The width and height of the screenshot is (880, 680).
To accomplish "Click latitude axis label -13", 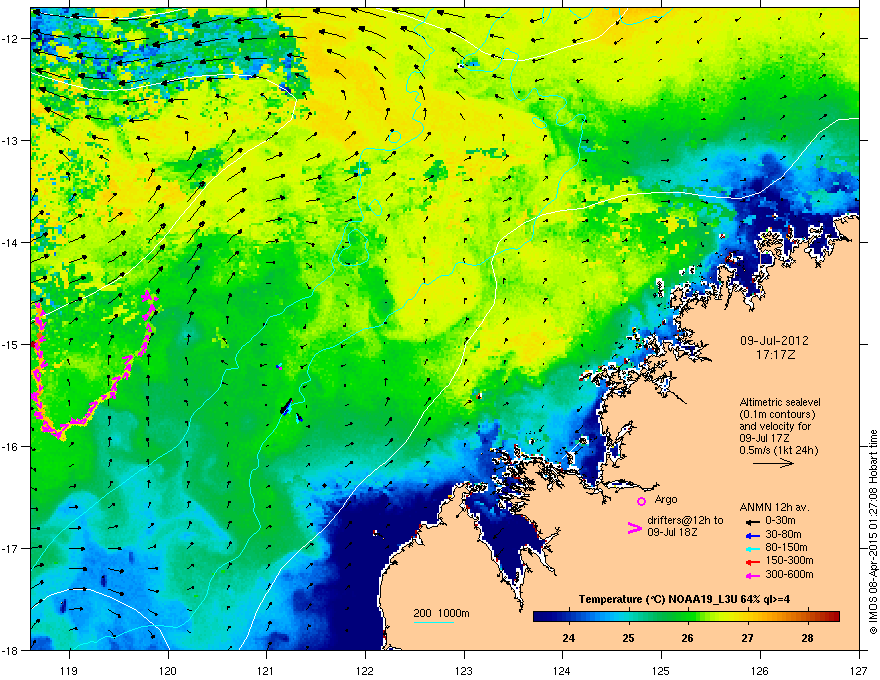I will click(11, 140).
